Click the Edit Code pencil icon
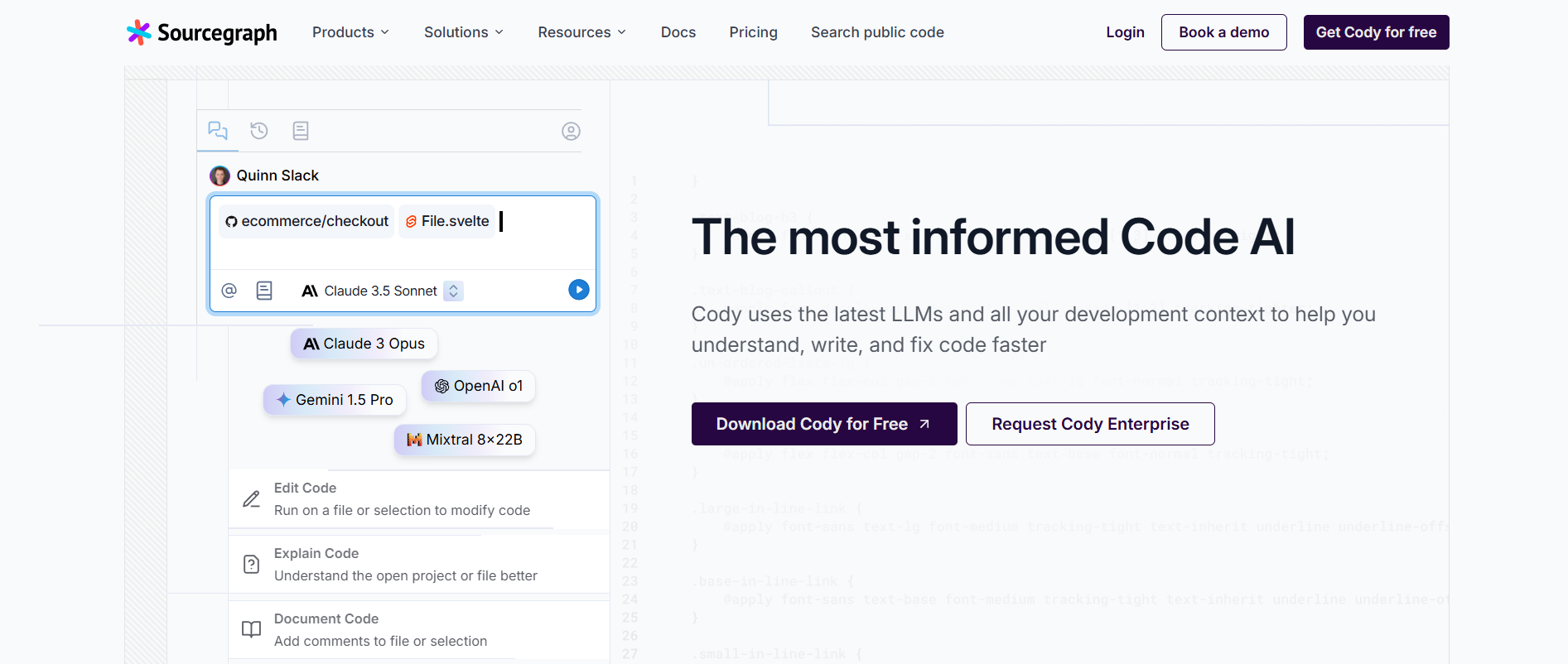Screen dimensions: 1568x664 tap(252, 499)
